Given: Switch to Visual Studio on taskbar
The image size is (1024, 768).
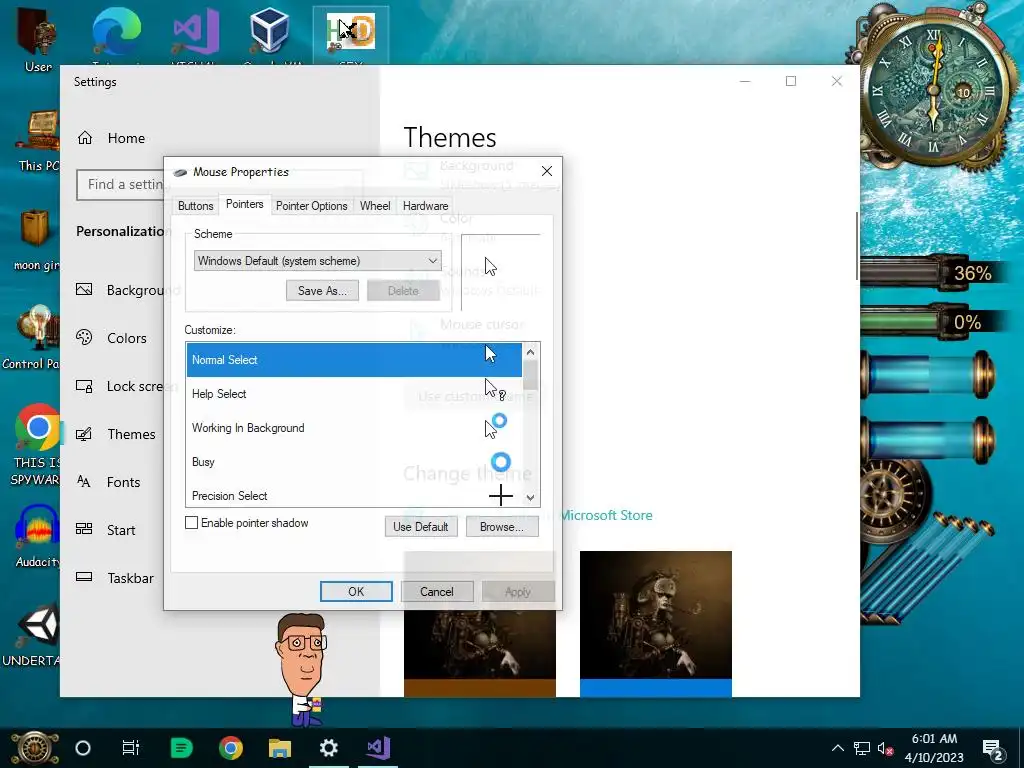Looking at the screenshot, I should (x=378, y=748).
